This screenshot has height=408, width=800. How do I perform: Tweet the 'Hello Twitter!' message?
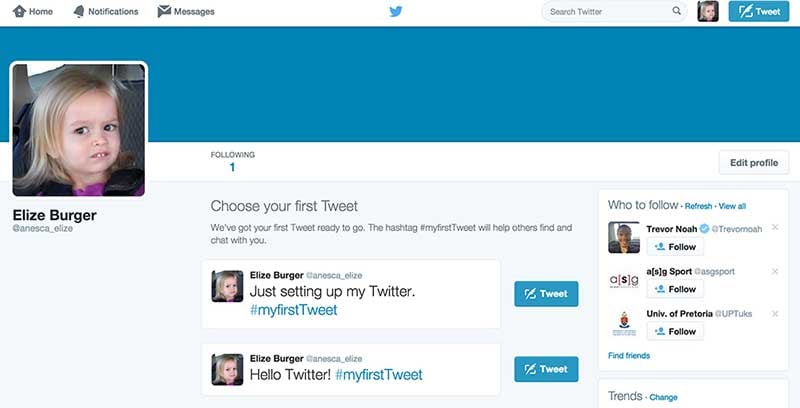546,369
